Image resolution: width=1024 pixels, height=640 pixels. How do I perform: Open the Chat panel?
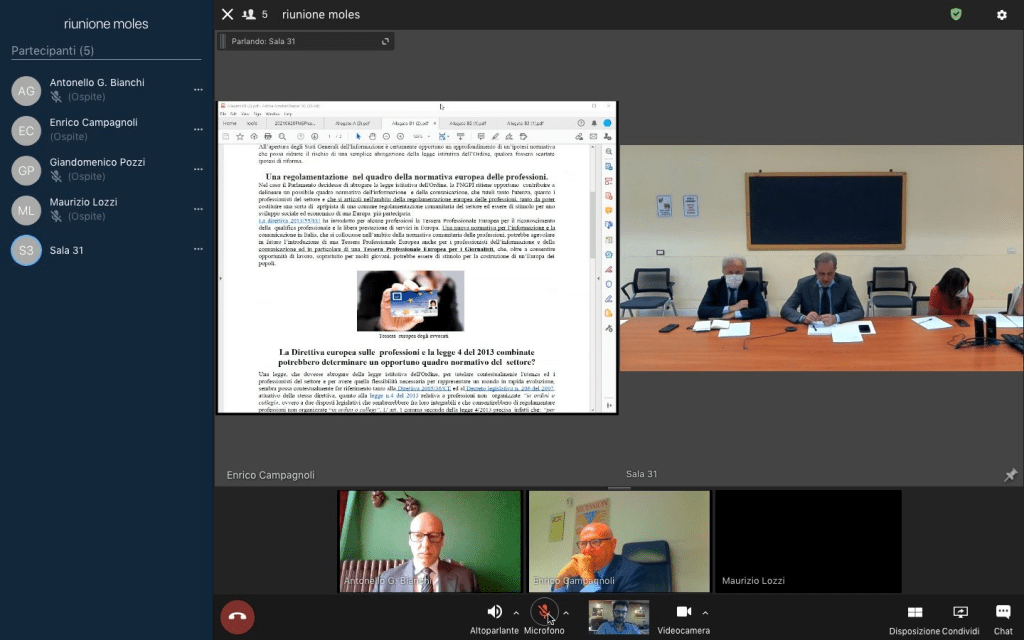pyautogui.click(x=1002, y=612)
